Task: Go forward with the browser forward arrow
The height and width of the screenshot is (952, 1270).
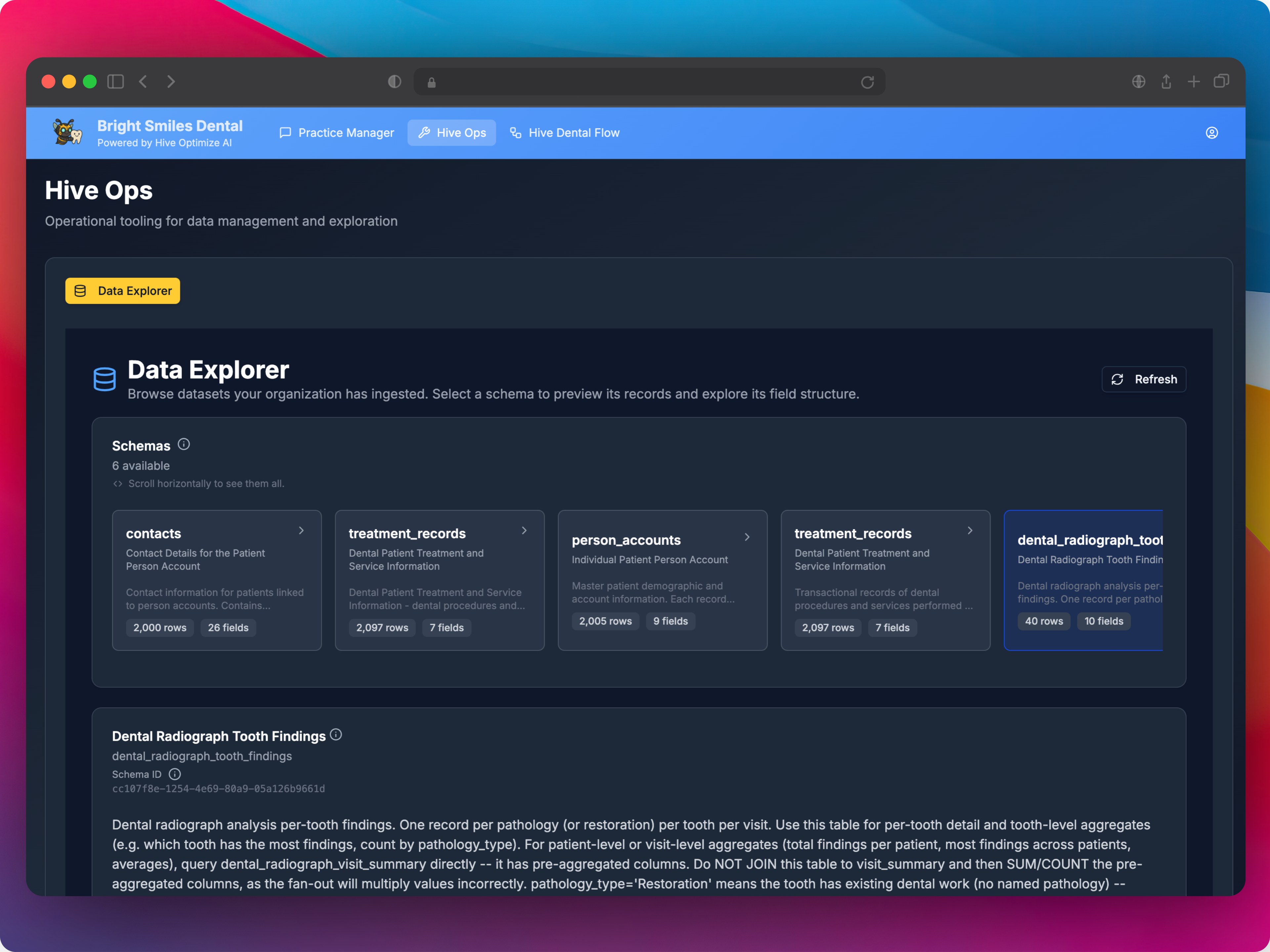Action: (x=171, y=82)
